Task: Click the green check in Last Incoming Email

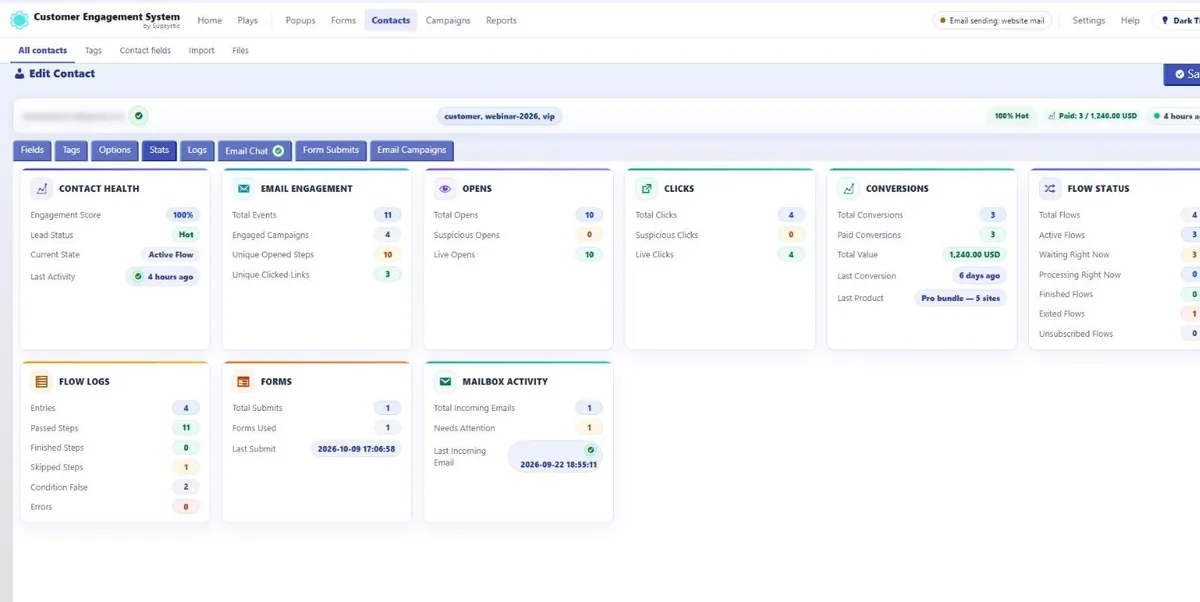Action: point(590,450)
